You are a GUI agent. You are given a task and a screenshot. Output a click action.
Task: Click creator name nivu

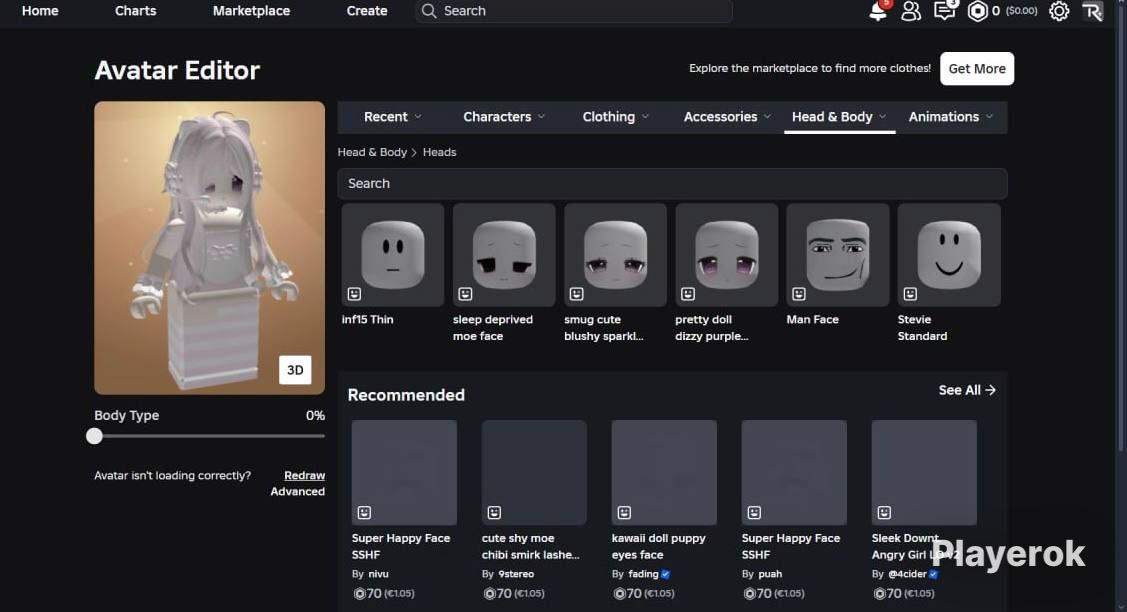pyautogui.click(x=379, y=574)
